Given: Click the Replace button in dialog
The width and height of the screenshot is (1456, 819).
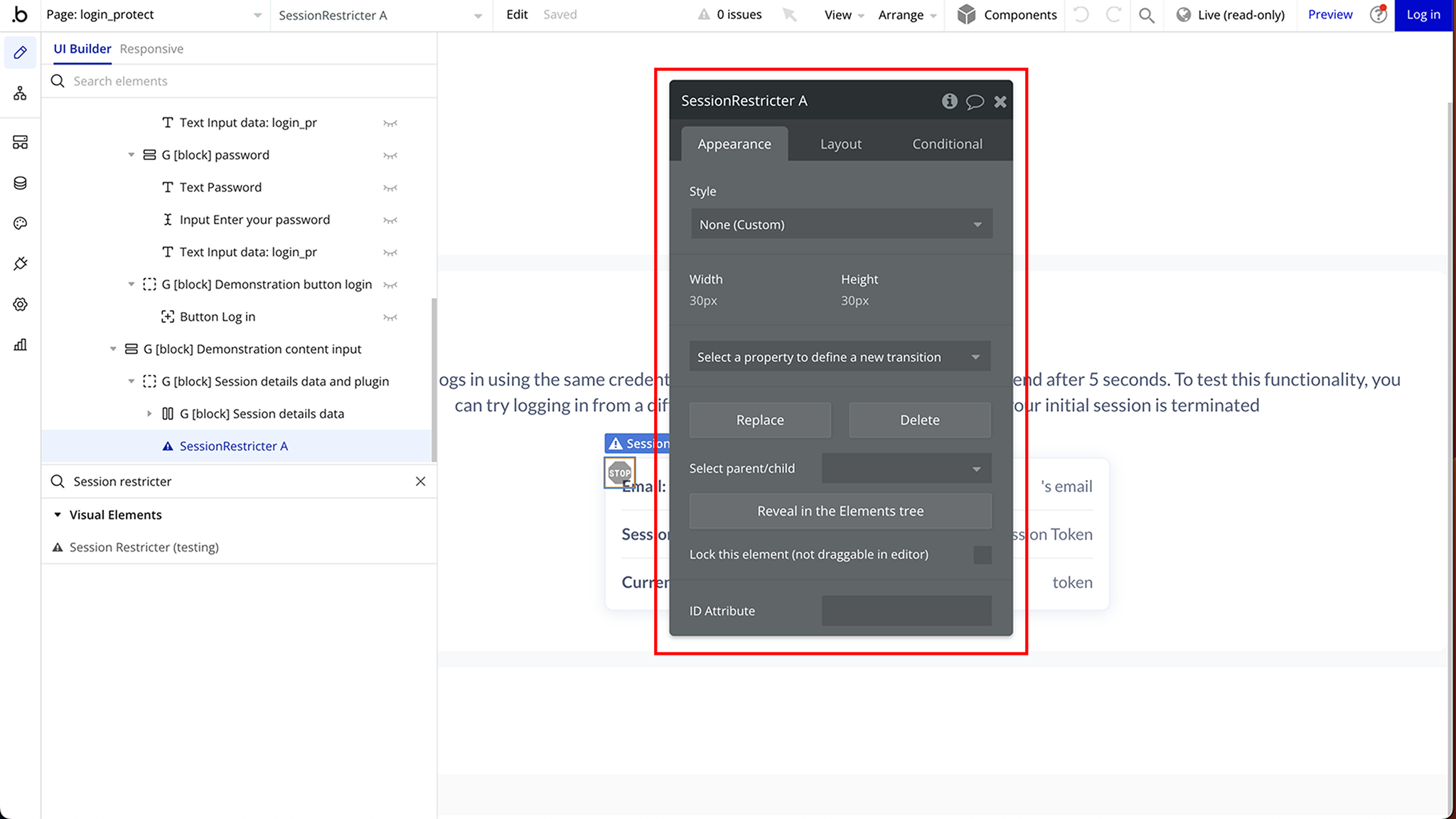Looking at the screenshot, I should [x=759, y=419].
